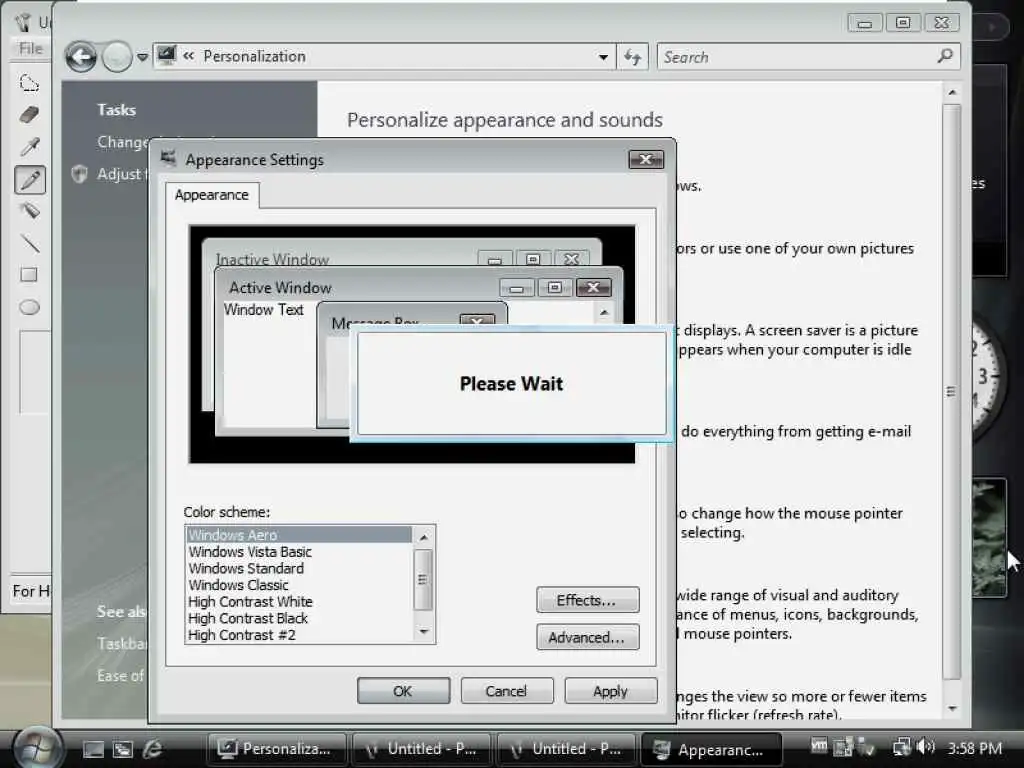The image size is (1024, 768).
Task: Click the Search input field
Action: 797,57
